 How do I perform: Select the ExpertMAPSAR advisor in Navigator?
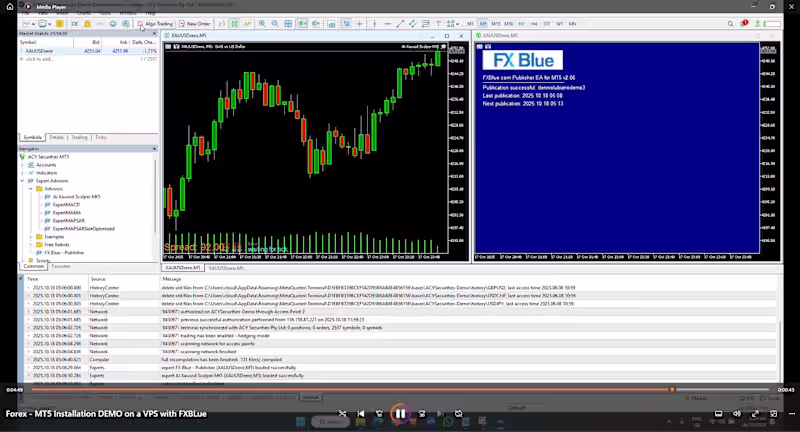68,221
